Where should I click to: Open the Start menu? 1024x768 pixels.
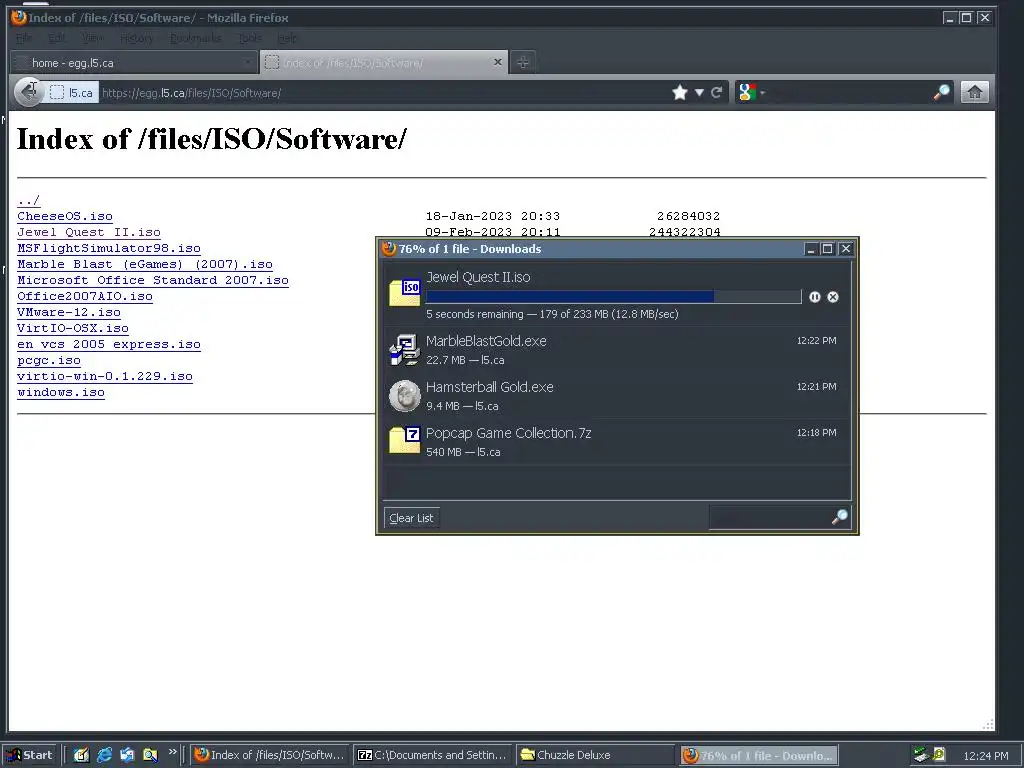(x=31, y=755)
